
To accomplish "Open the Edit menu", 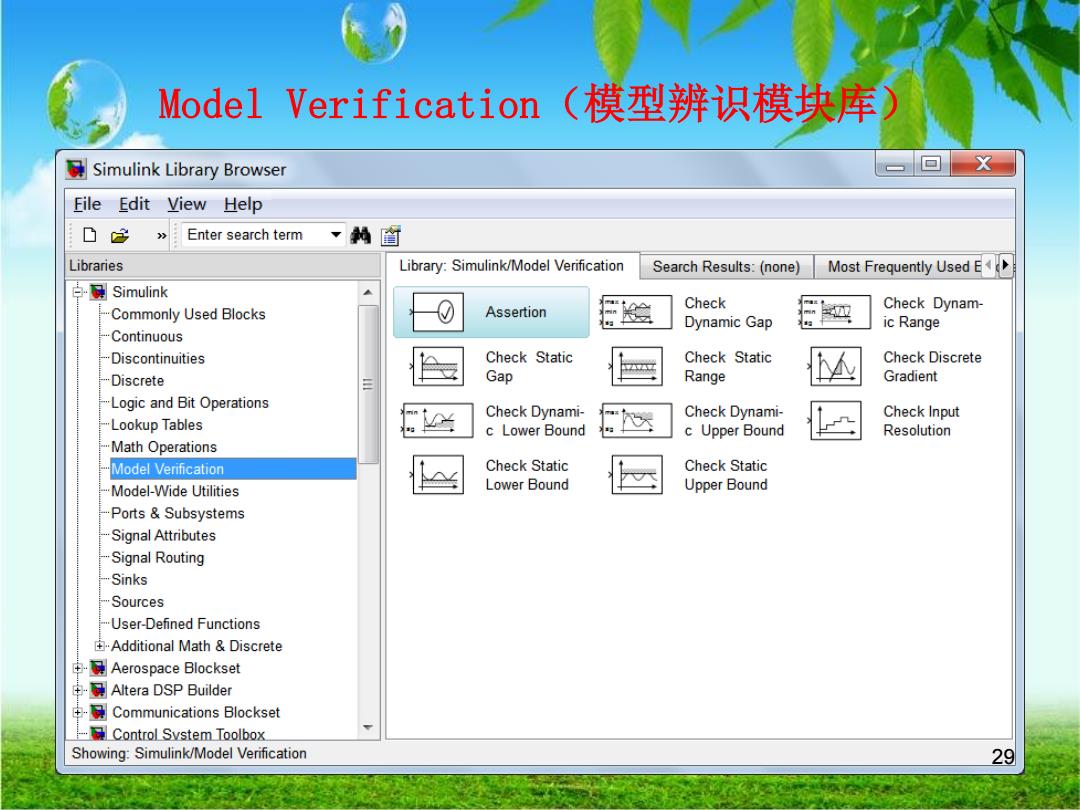I will (x=134, y=205).
